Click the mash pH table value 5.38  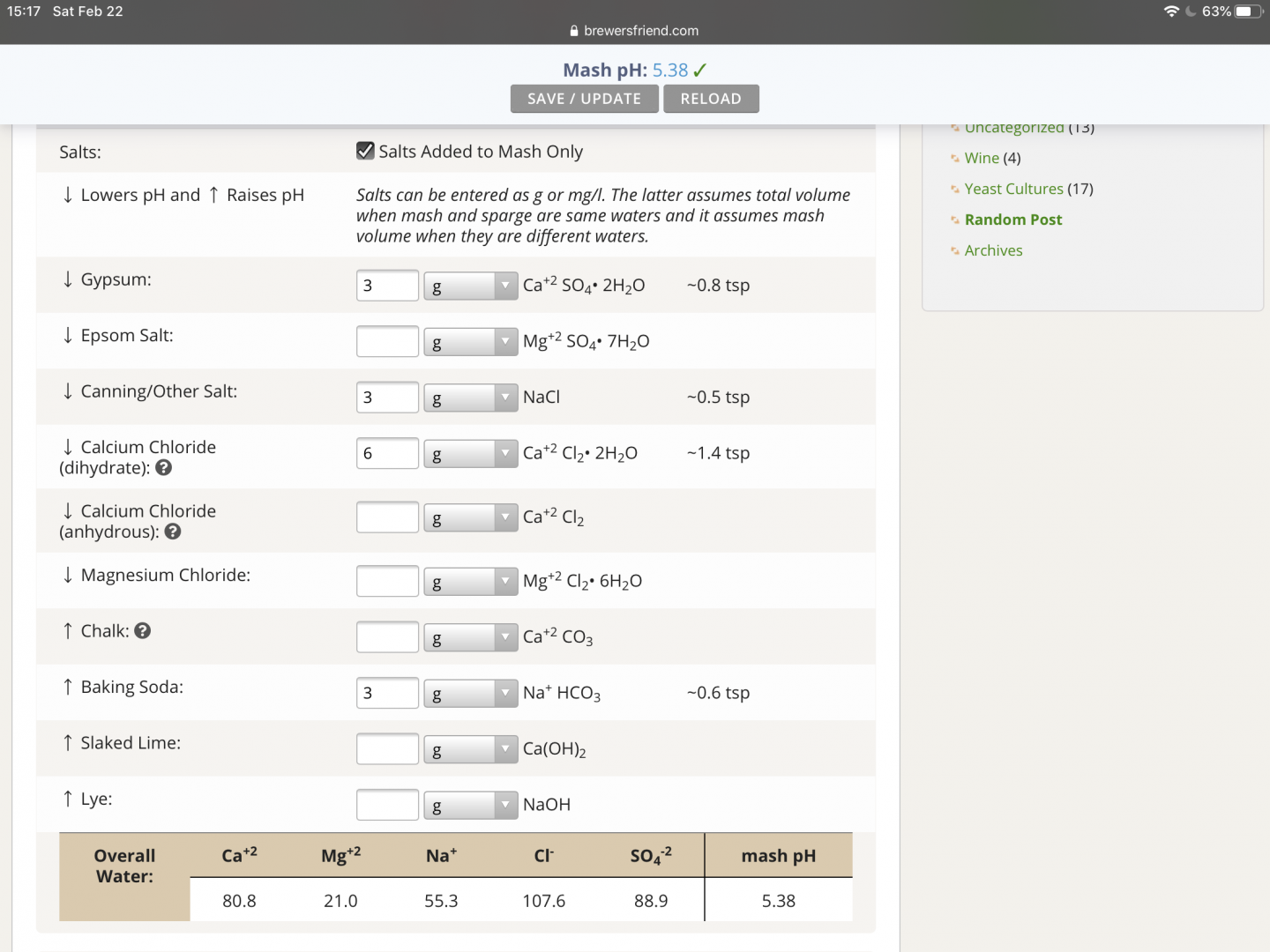point(779,901)
